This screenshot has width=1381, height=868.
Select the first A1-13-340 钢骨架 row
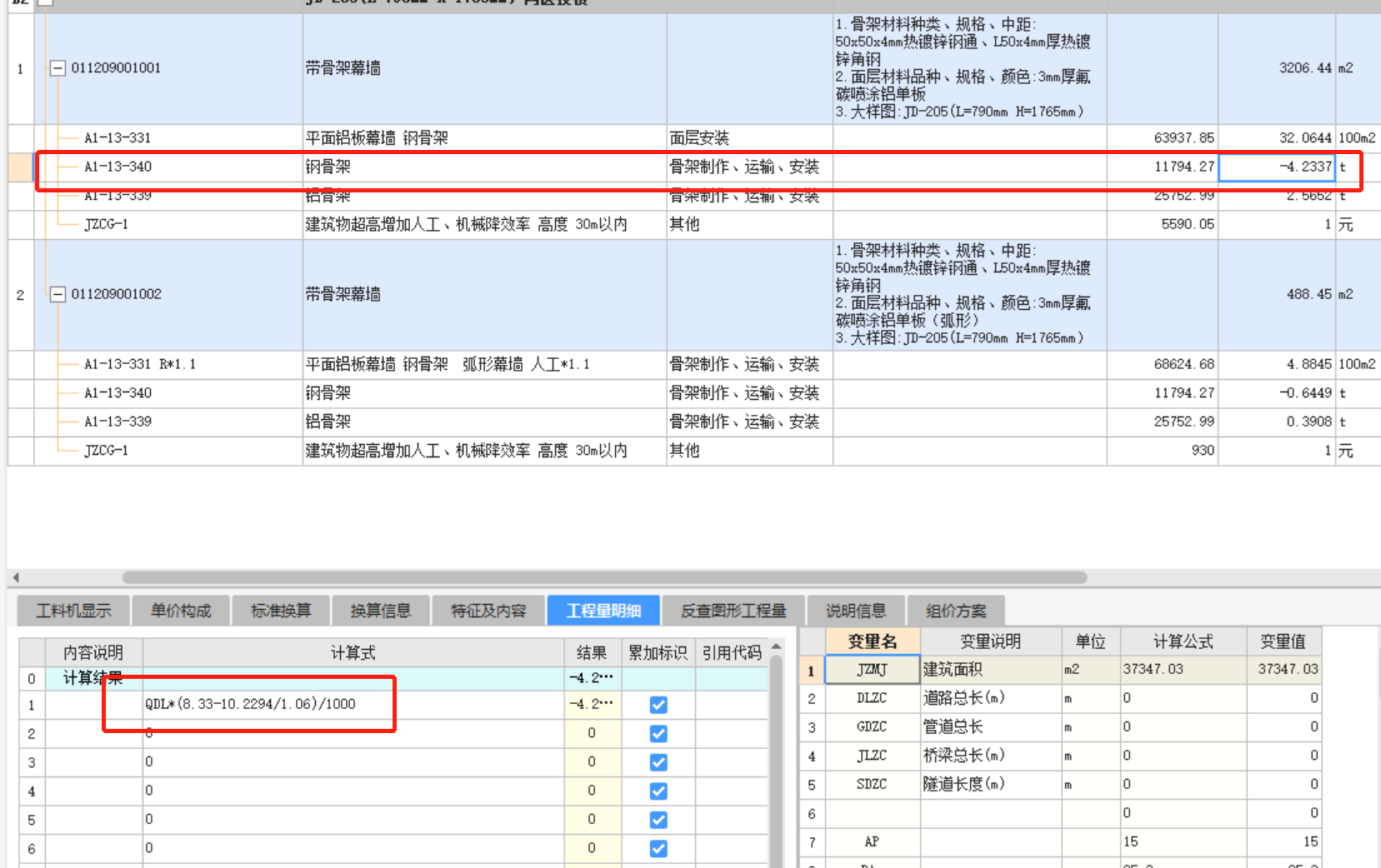click(x=693, y=167)
